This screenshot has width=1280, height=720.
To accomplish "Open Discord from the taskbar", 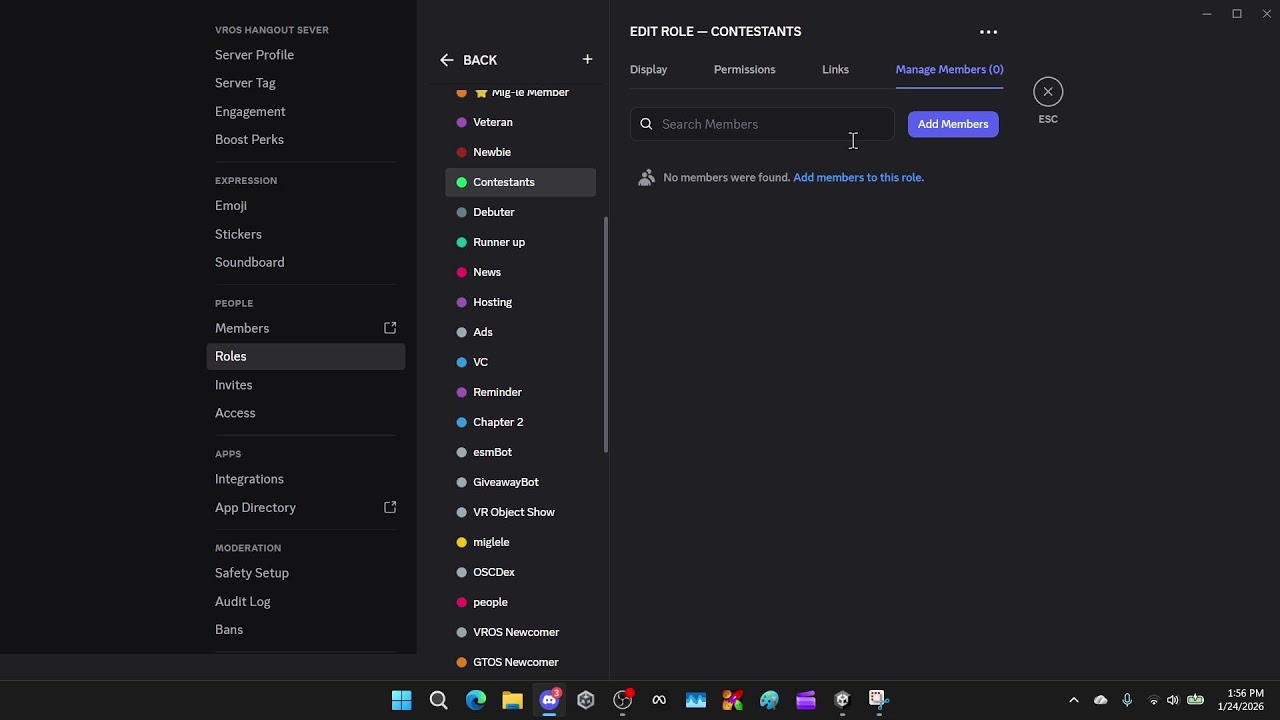I will click(x=549, y=700).
